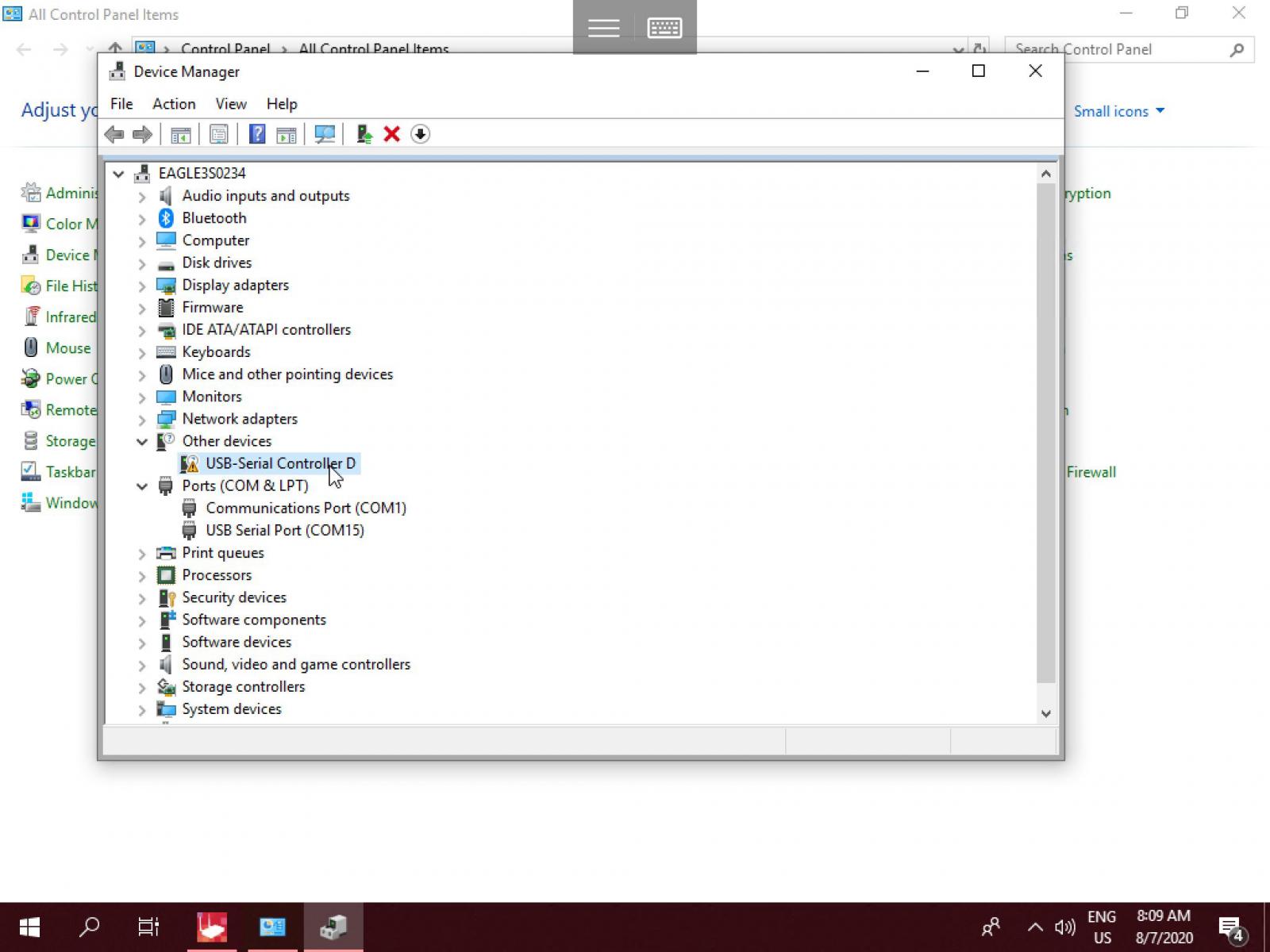Click the Search Control Panel field
1270x952 pixels.
[1130, 49]
